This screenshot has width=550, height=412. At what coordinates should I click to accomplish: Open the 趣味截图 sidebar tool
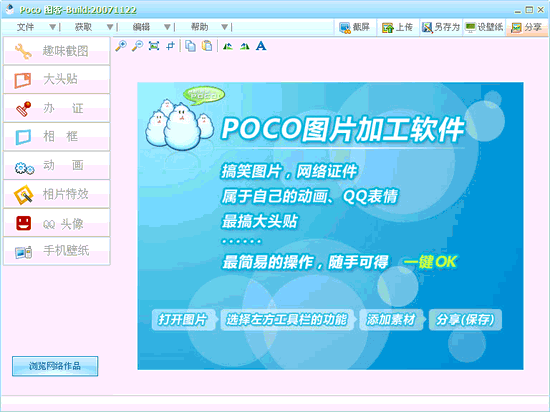(56, 51)
